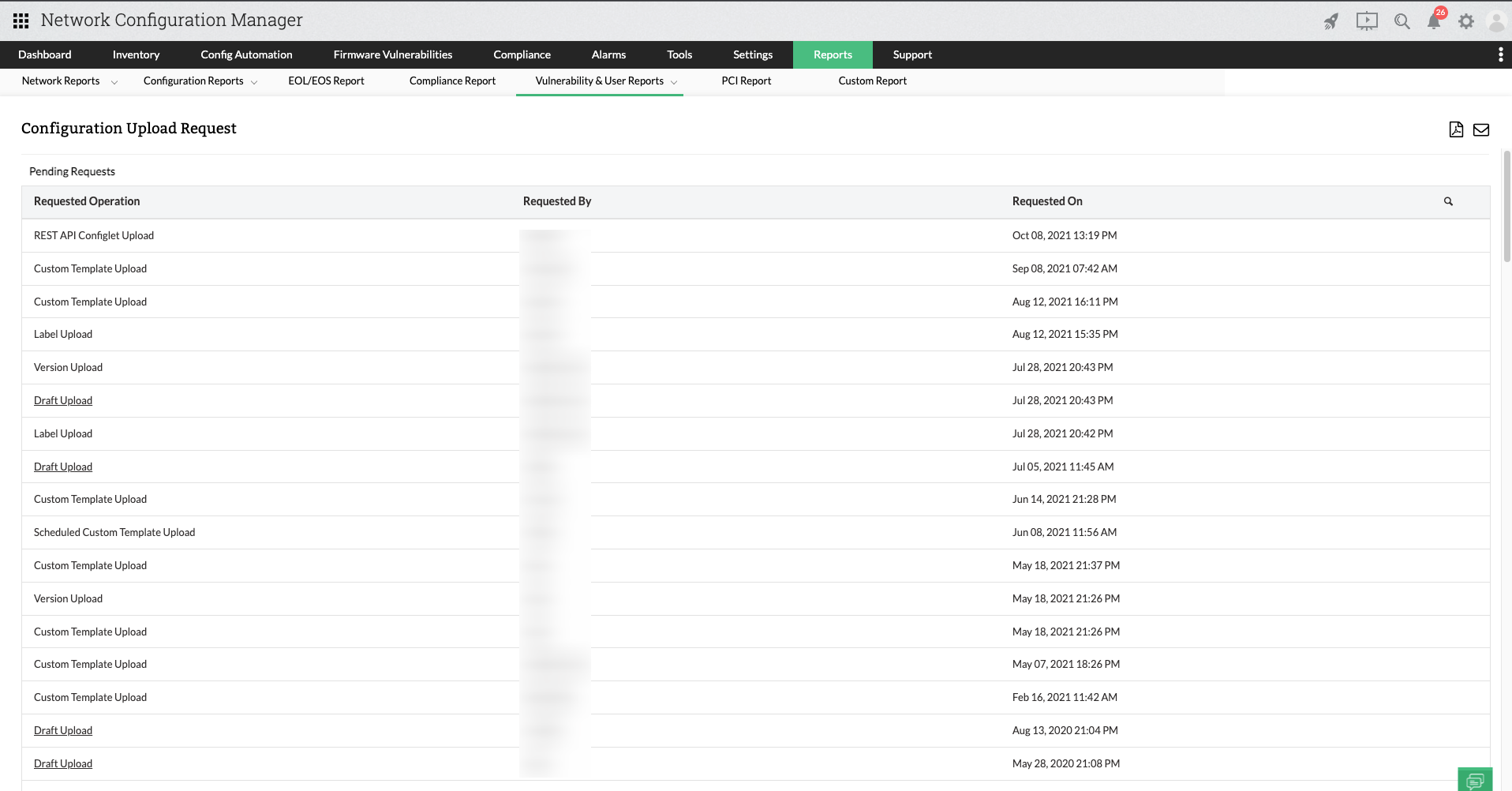The width and height of the screenshot is (1512, 791).
Task: Go to the Dashboard tab
Action: tap(45, 54)
